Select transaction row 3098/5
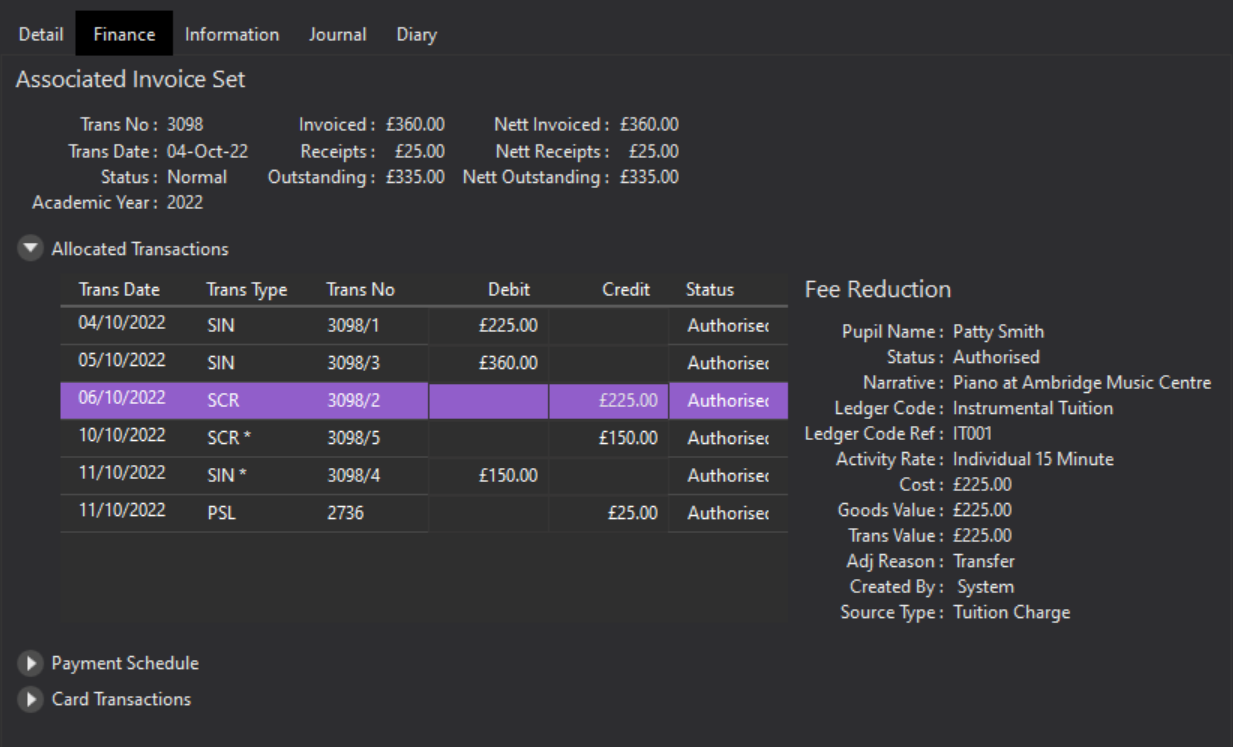The height and width of the screenshot is (747, 1233). click(424, 438)
